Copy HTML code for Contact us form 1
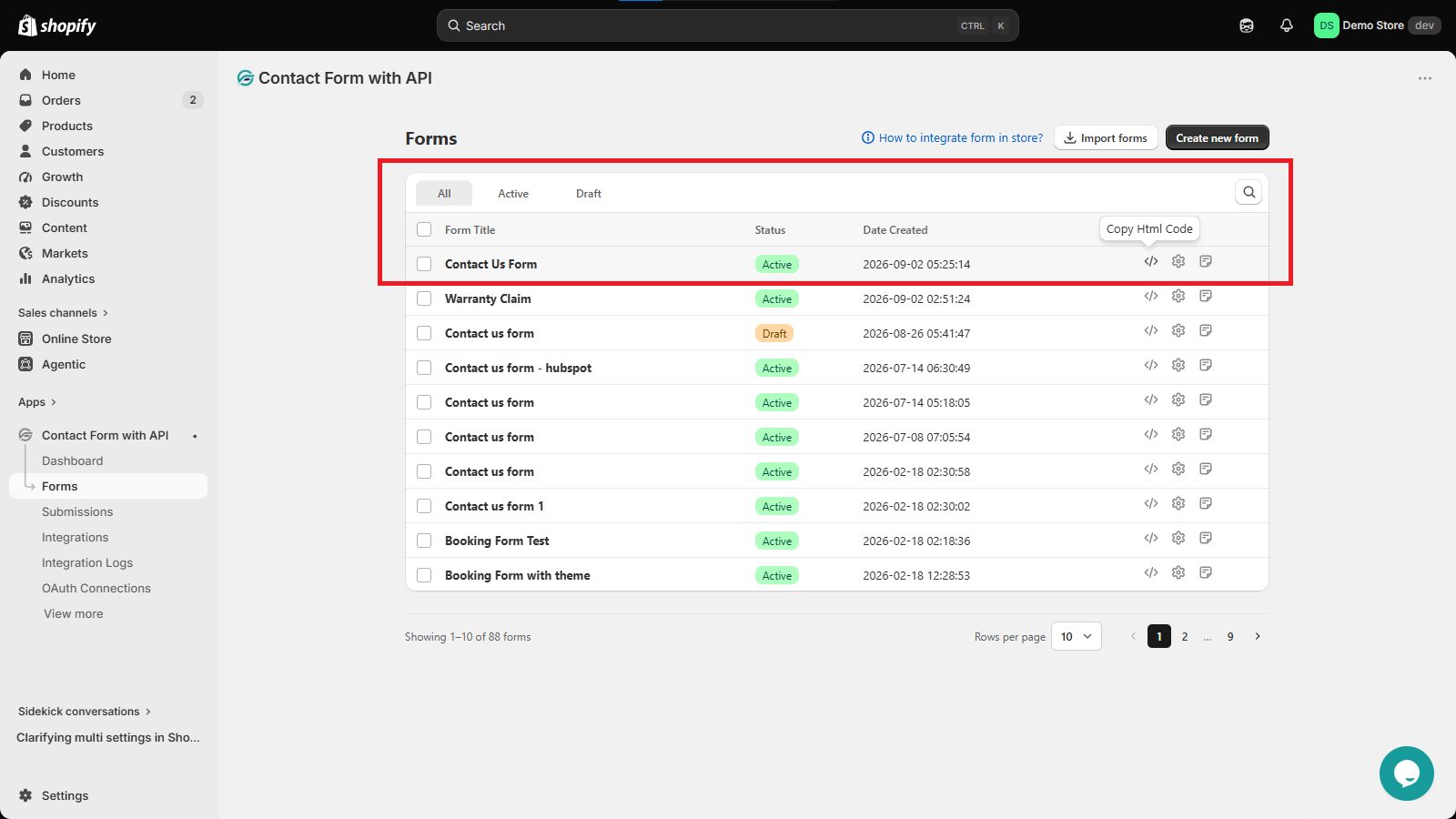 pyautogui.click(x=1151, y=503)
